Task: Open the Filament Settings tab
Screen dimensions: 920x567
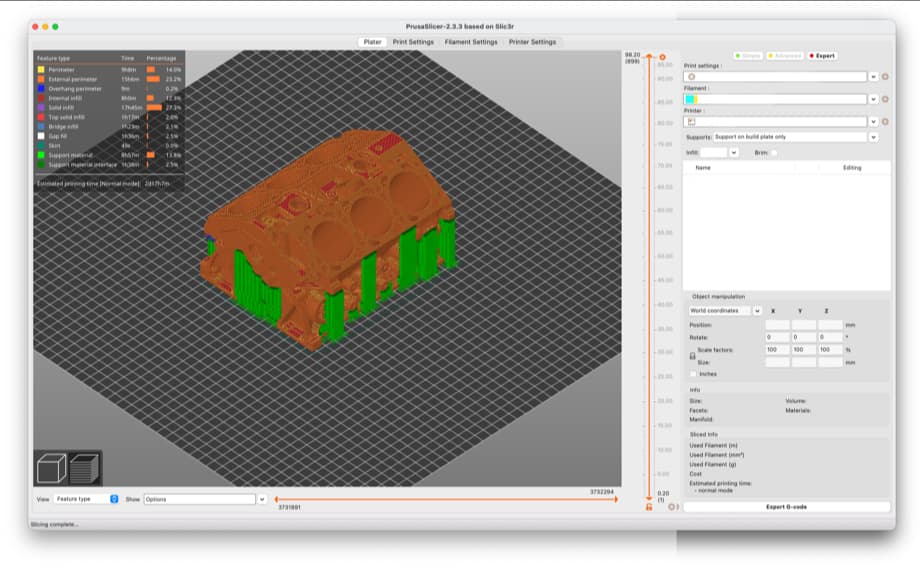Action: [471, 42]
